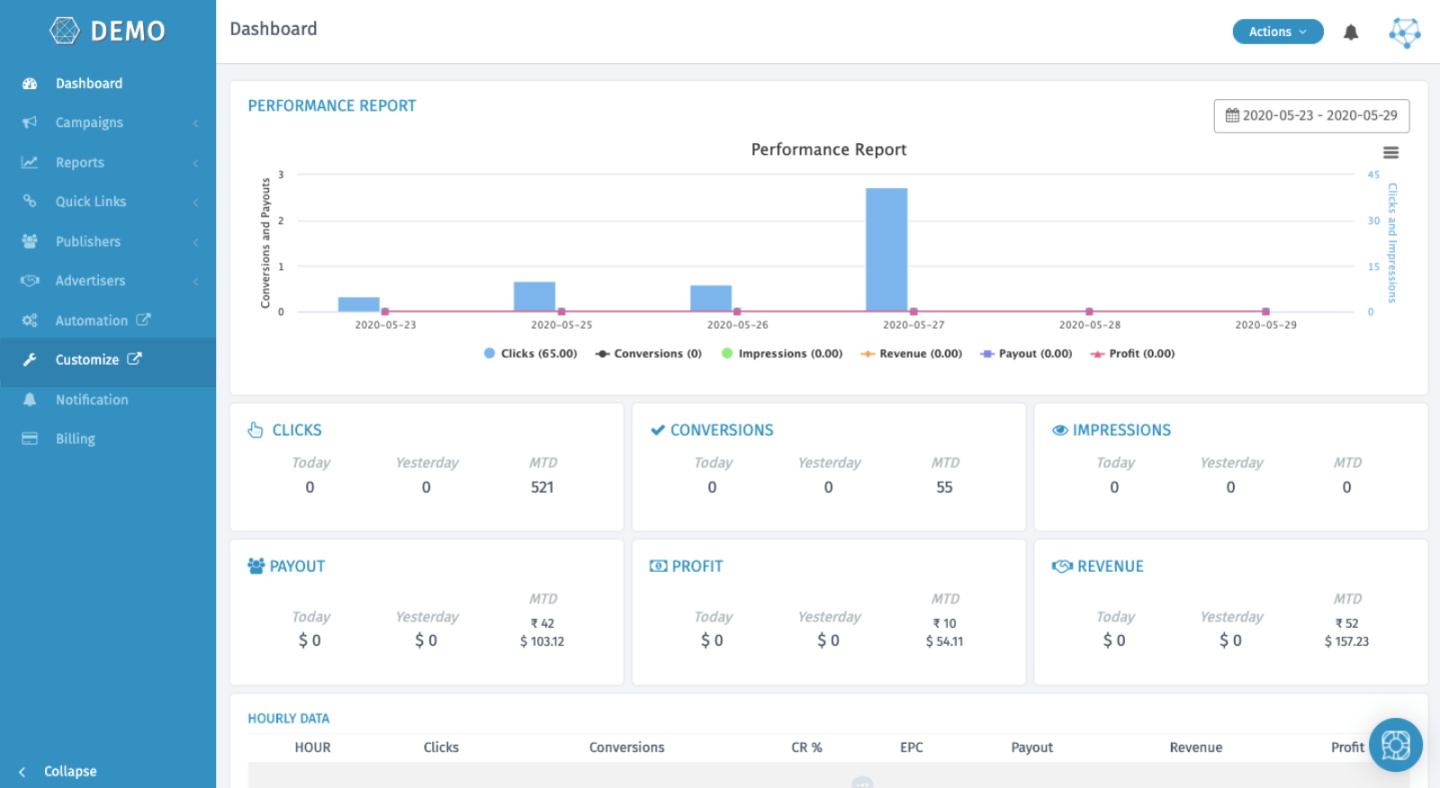Click the Billing credit card icon
The image size is (1440, 788).
tap(30, 439)
